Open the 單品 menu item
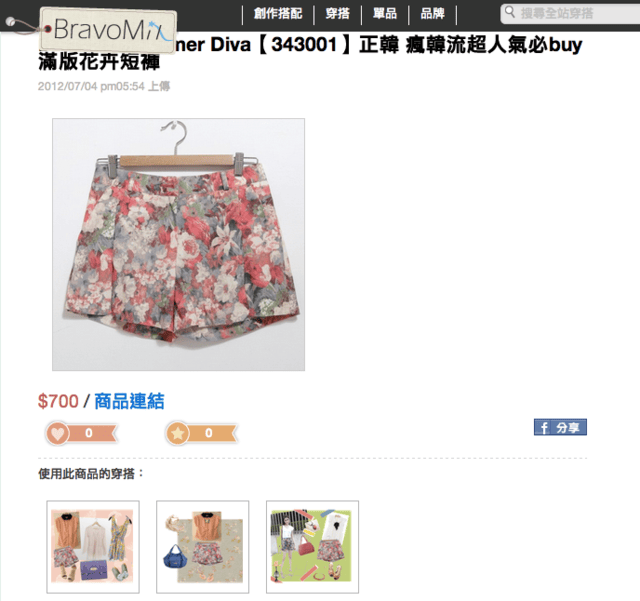Image resolution: width=640 pixels, height=601 pixels. 385,13
